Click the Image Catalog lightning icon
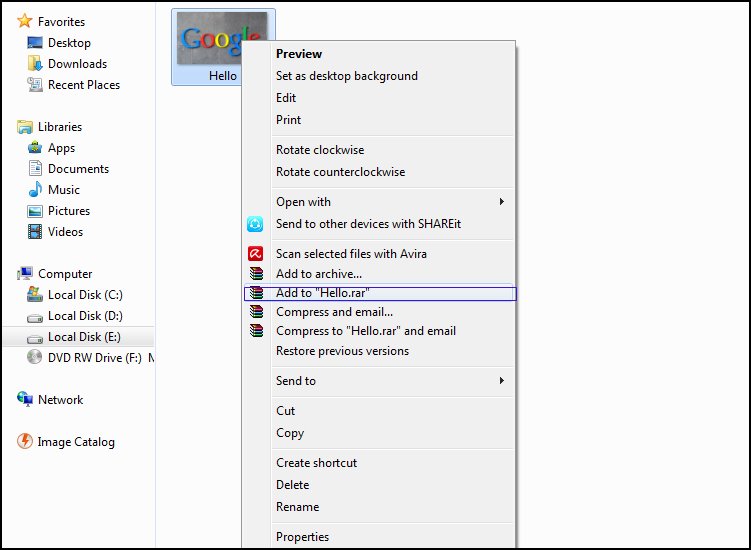 24,441
